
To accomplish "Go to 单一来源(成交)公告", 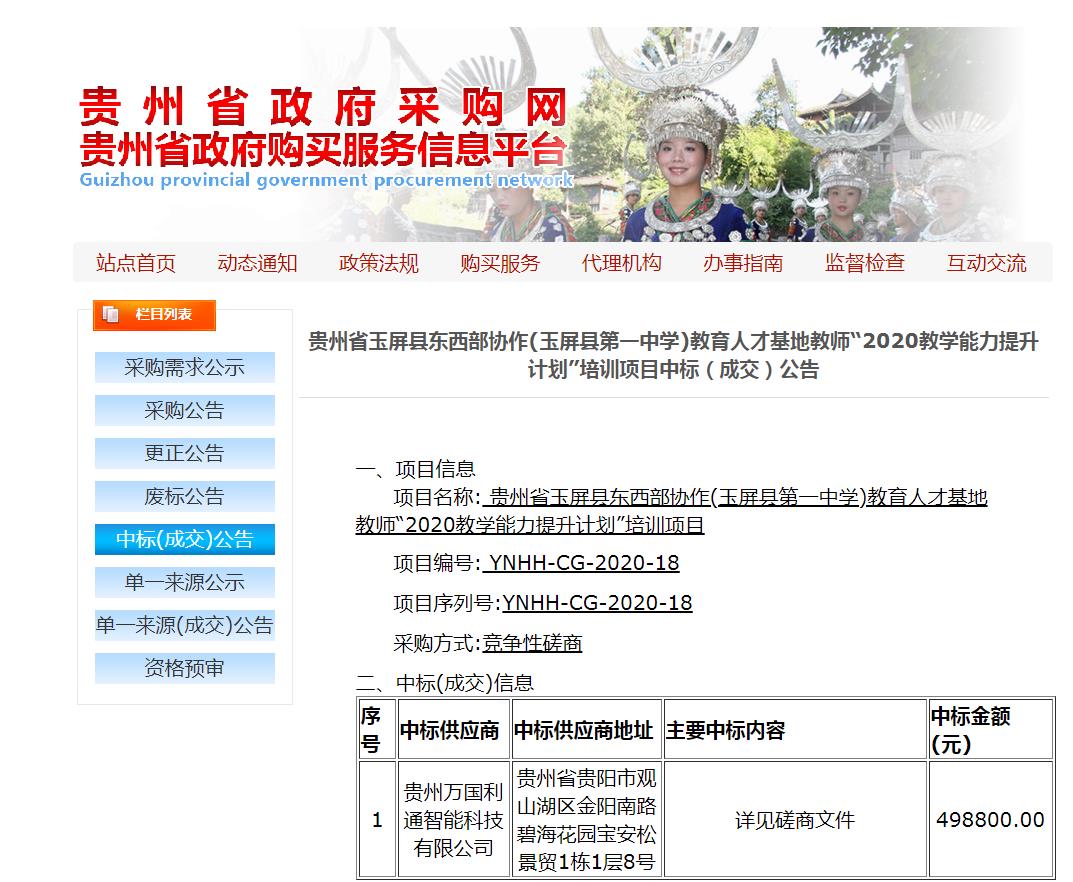I will [184, 625].
